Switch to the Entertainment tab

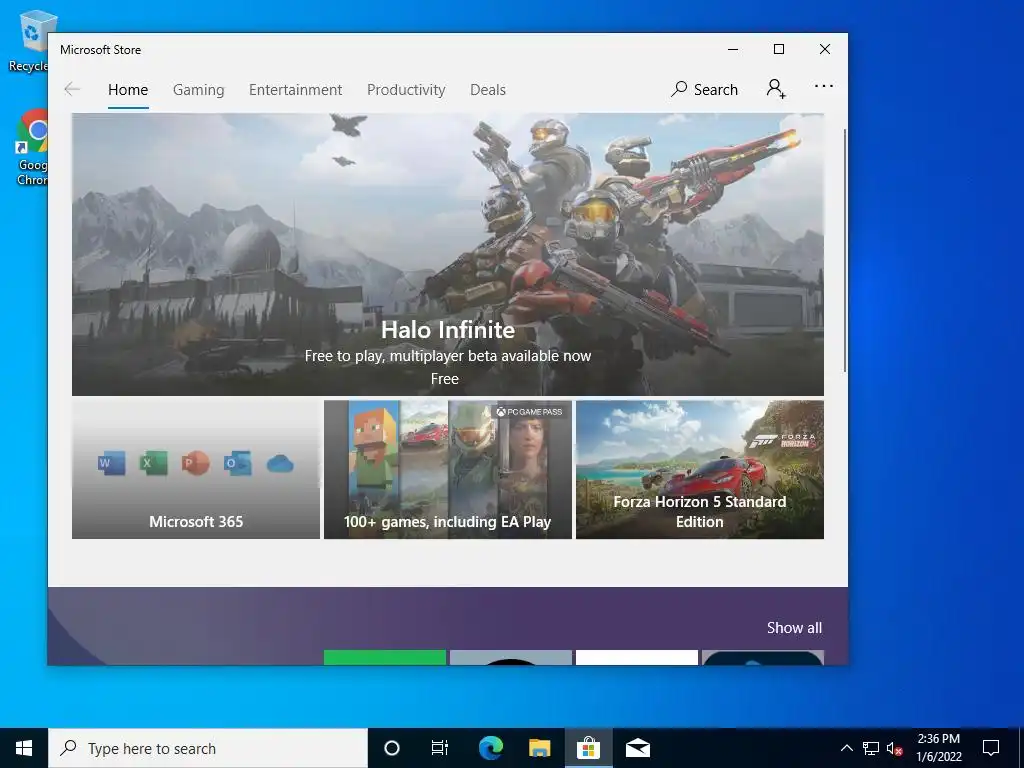pyautogui.click(x=295, y=89)
